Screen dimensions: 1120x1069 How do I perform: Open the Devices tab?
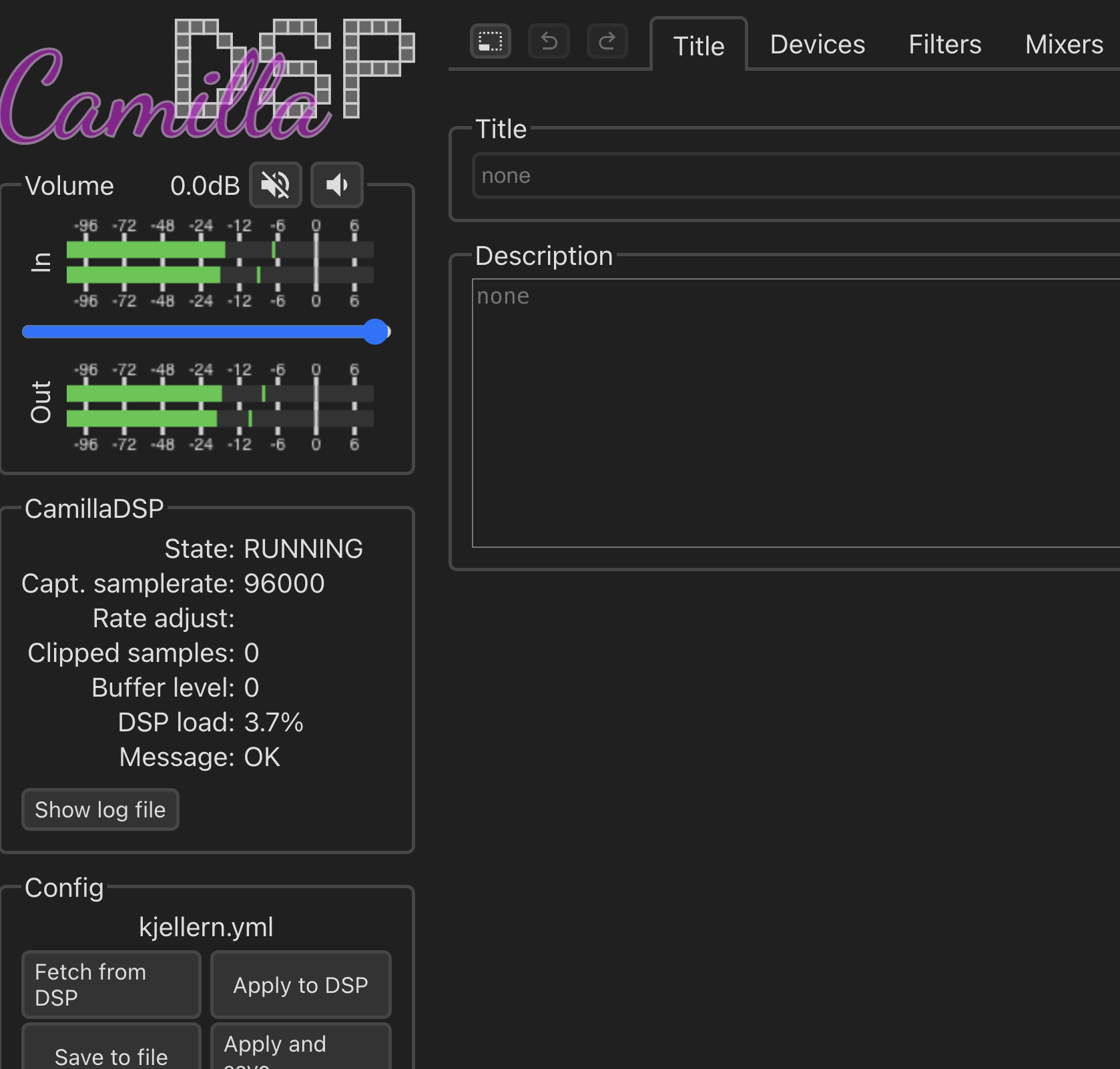818,44
